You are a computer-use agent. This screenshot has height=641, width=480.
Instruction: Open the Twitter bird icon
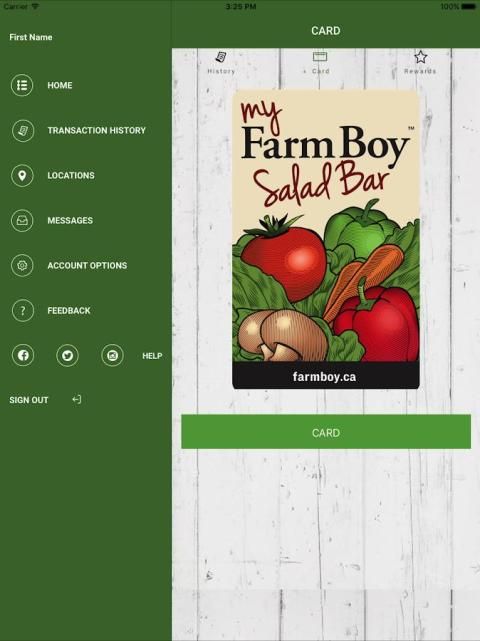67,355
